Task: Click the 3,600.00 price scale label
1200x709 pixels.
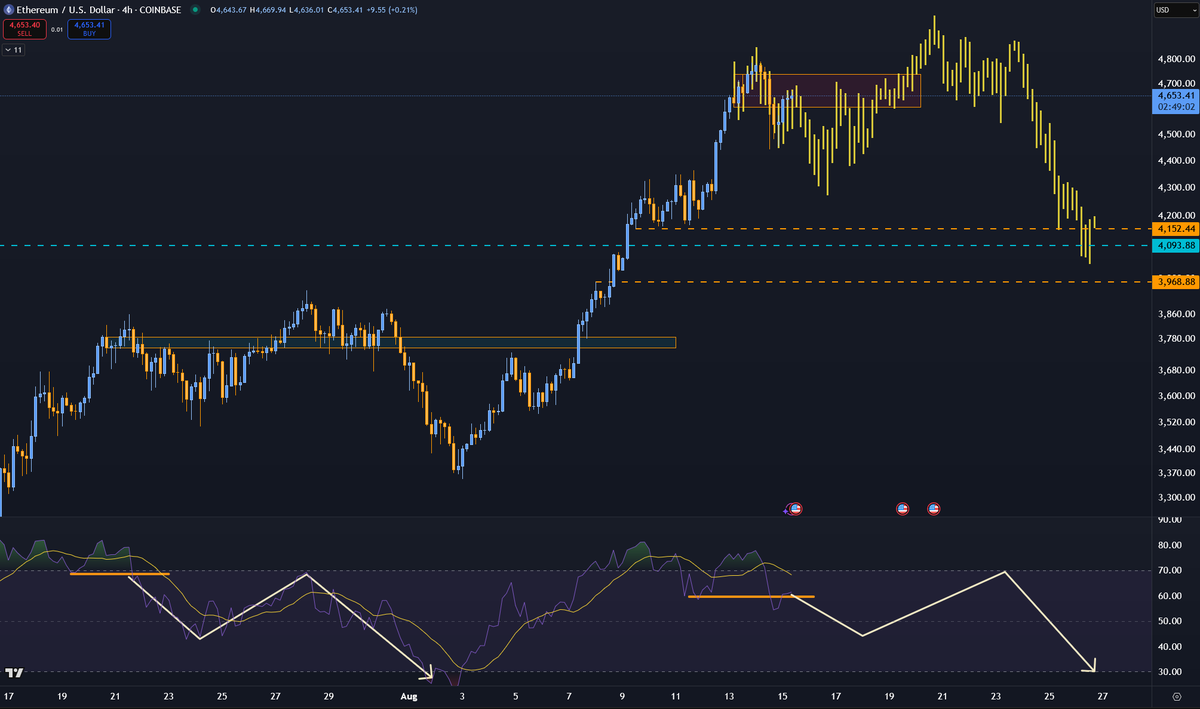Action: (x=1175, y=396)
